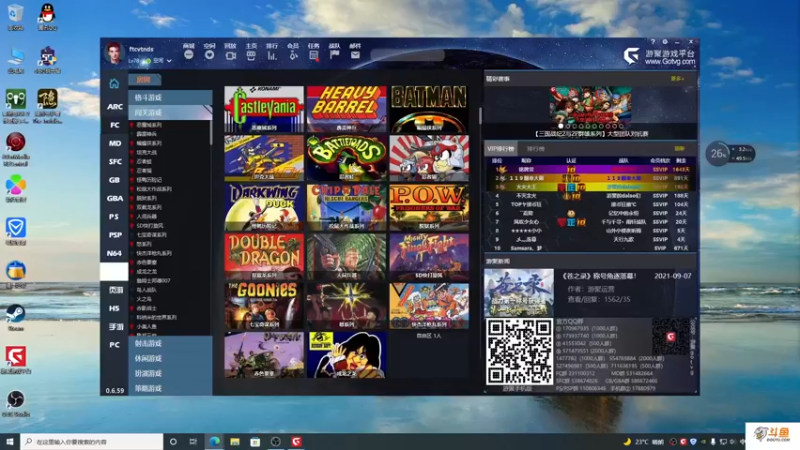
Task: Click the user avatar picture
Action: coord(114,53)
